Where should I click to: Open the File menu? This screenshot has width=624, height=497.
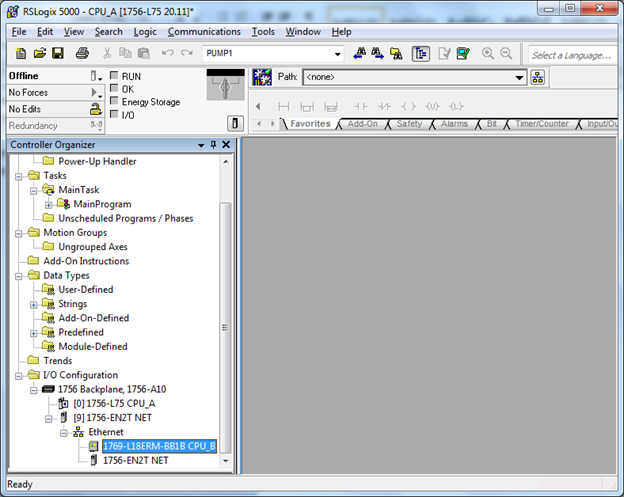pyautogui.click(x=19, y=32)
